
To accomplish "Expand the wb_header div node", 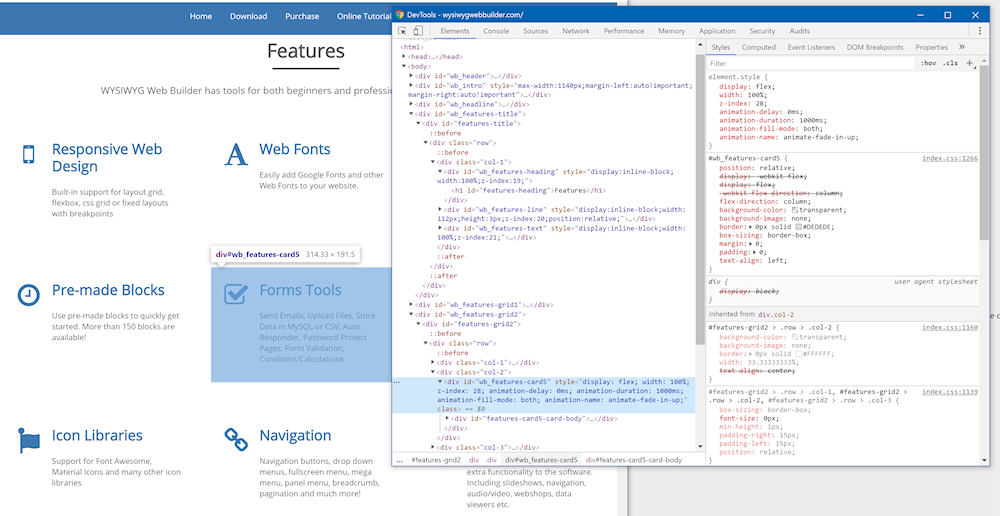I will pyautogui.click(x=411, y=75).
